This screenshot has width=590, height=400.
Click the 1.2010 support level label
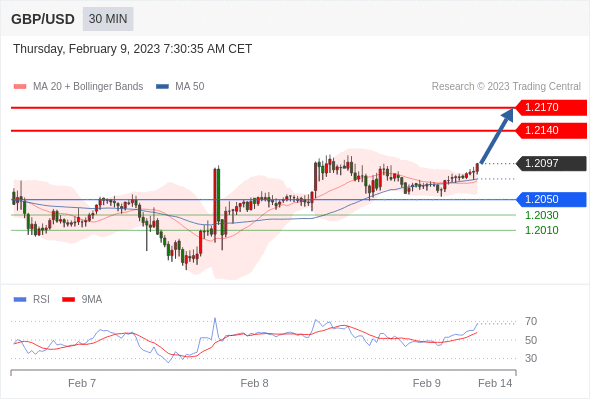[541, 230]
